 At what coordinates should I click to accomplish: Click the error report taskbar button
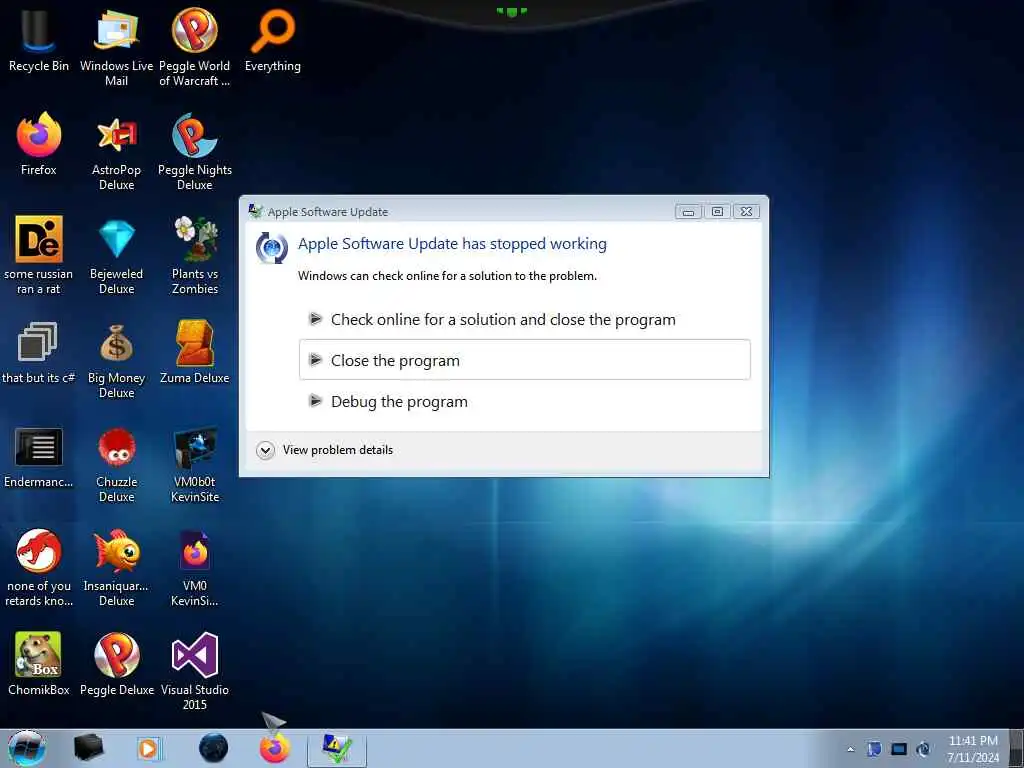click(x=337, y=749)
